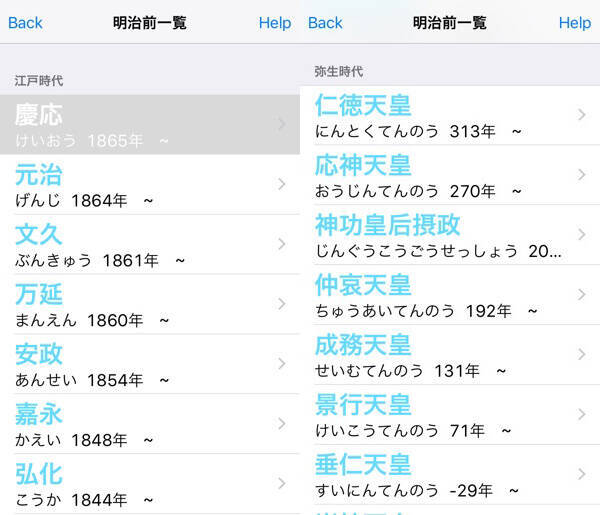The width and height of the screenshot is (600, 515).
Task: Select the 嘉永 era entry
Action: coord(140,424)
